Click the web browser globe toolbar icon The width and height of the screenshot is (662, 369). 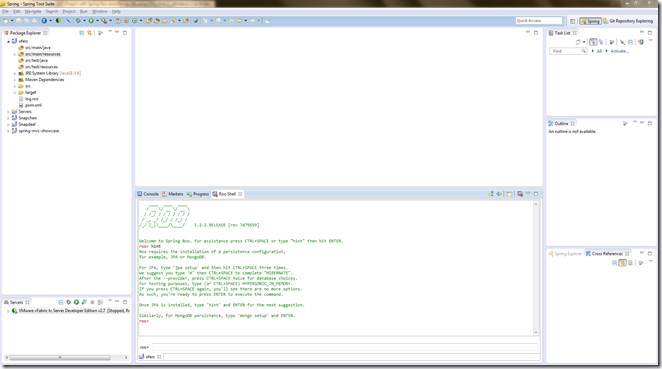pos(195,21)
